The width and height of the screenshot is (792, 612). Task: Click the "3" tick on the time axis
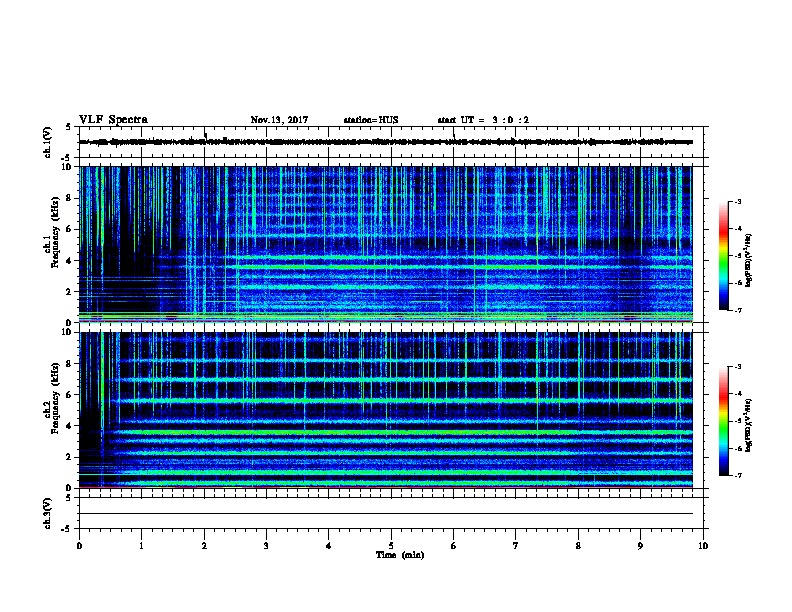click(266, 545)
